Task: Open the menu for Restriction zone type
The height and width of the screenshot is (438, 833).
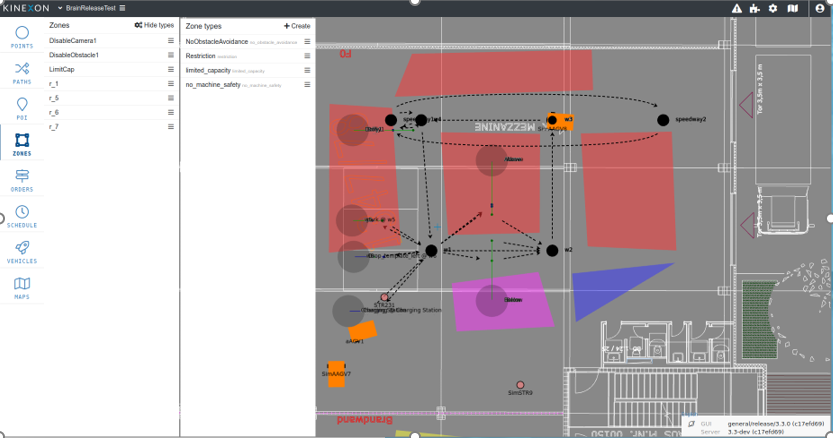Action: pos(307,56)
